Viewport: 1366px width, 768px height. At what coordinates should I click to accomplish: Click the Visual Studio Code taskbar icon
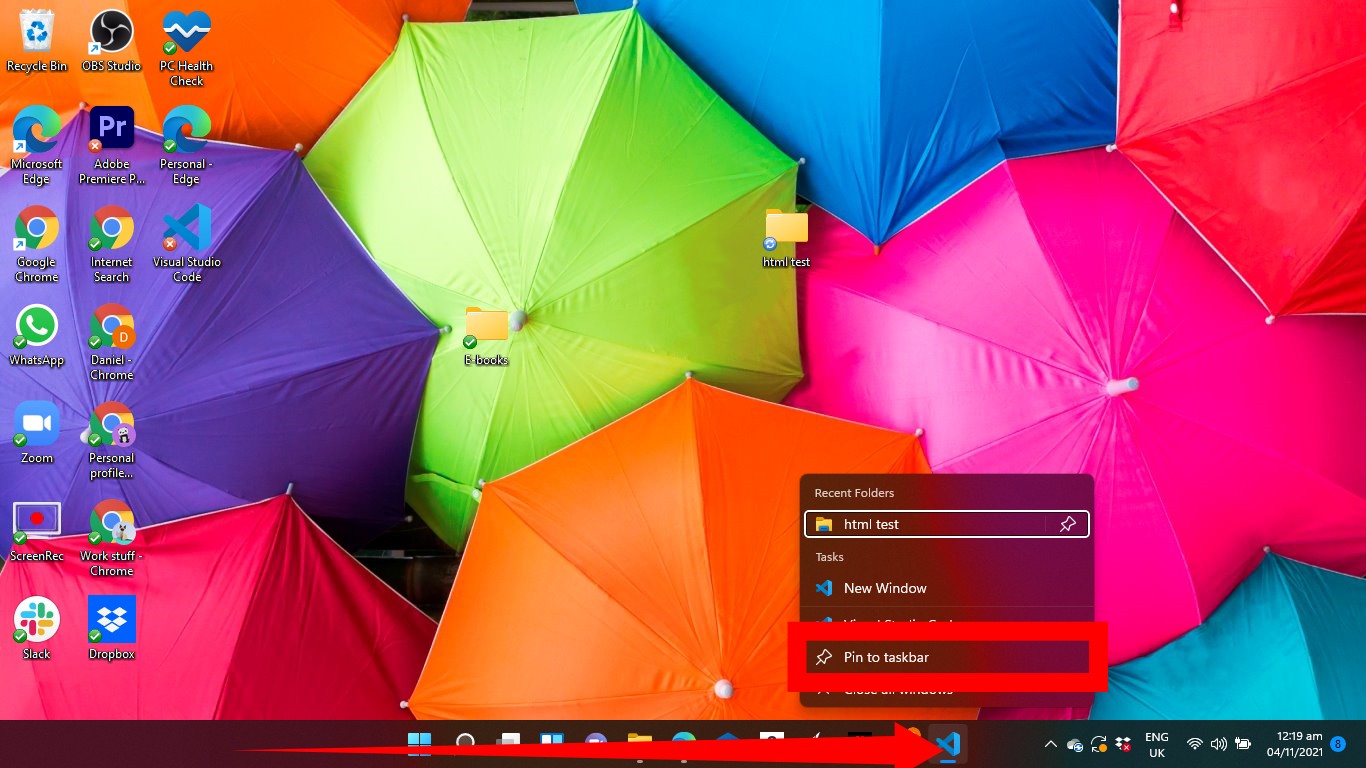(948, 744)
